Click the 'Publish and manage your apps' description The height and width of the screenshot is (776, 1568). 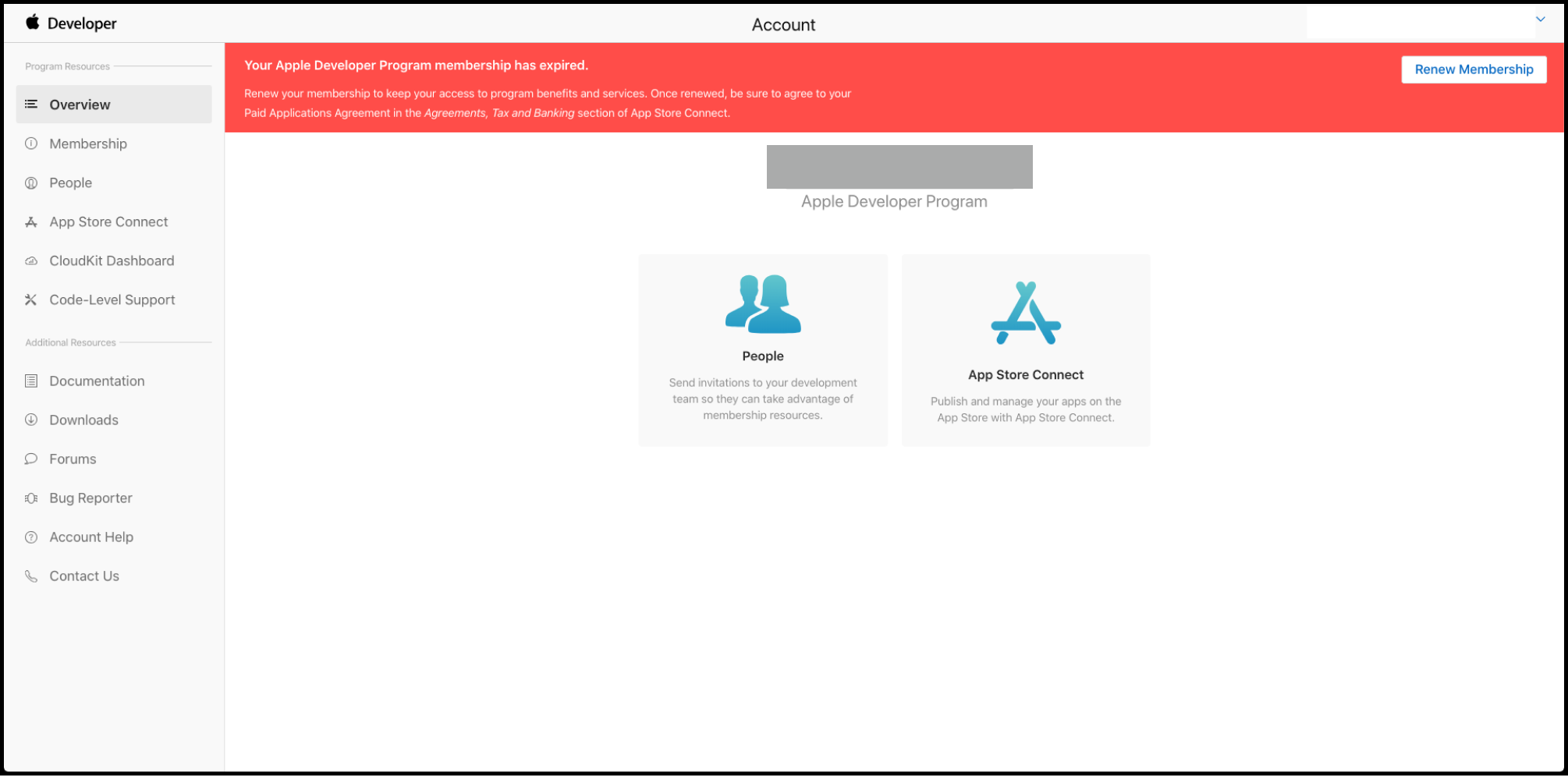1026,409
